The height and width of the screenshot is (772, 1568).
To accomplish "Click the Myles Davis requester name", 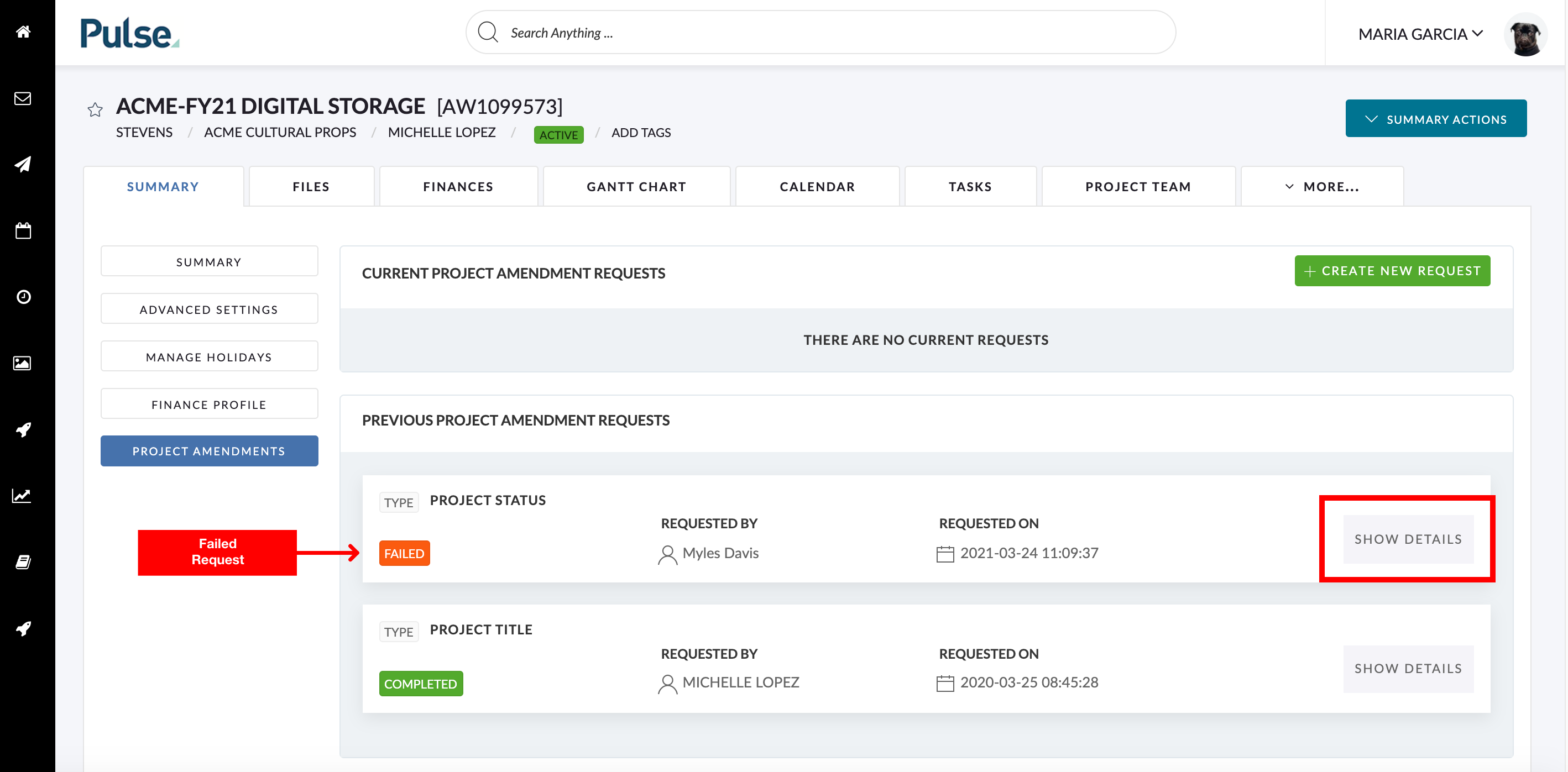I will pyautogui.click(x=721, y=553).
